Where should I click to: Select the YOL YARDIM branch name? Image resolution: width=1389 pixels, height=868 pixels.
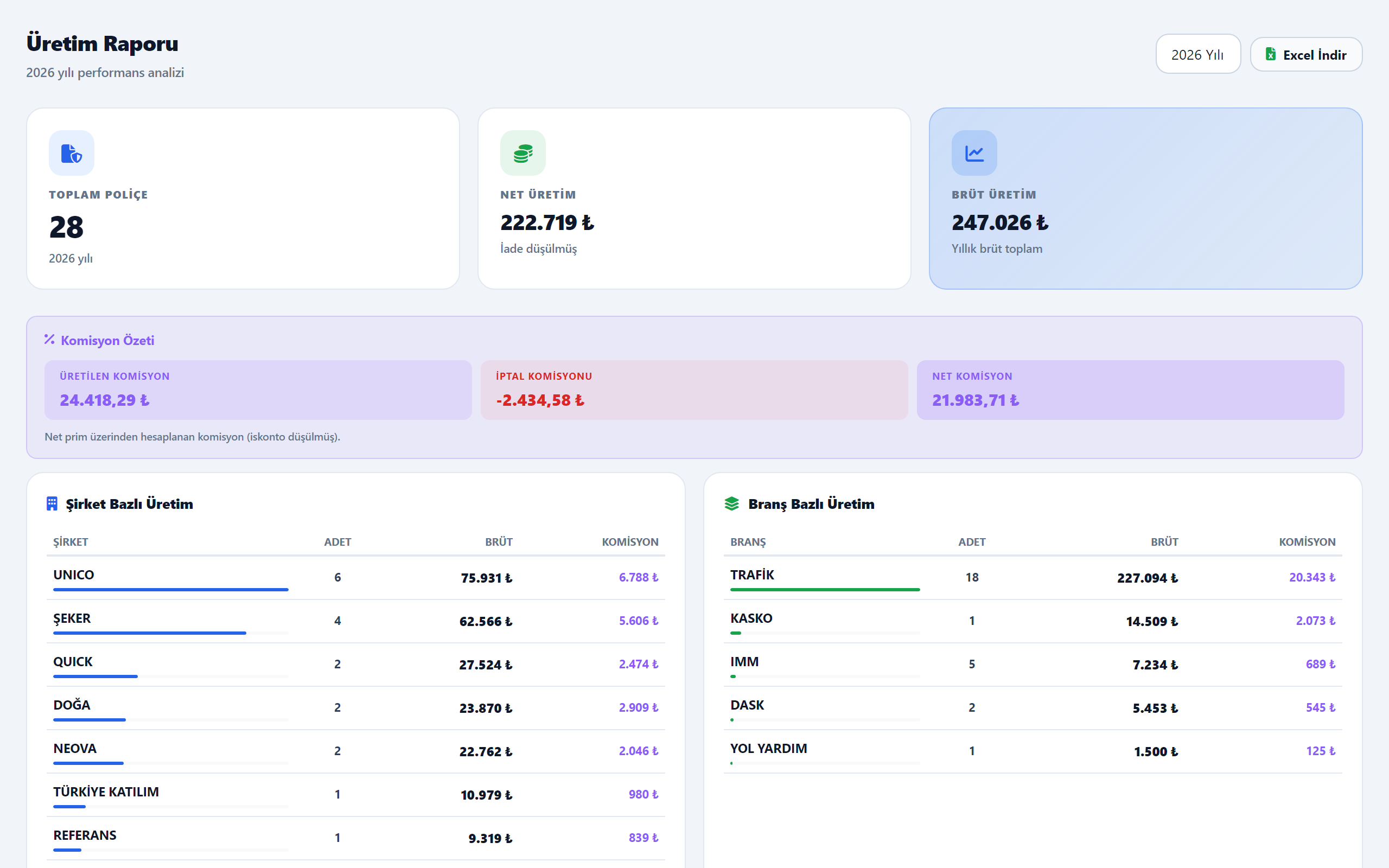pyautogui.click(x=768, y=749)
